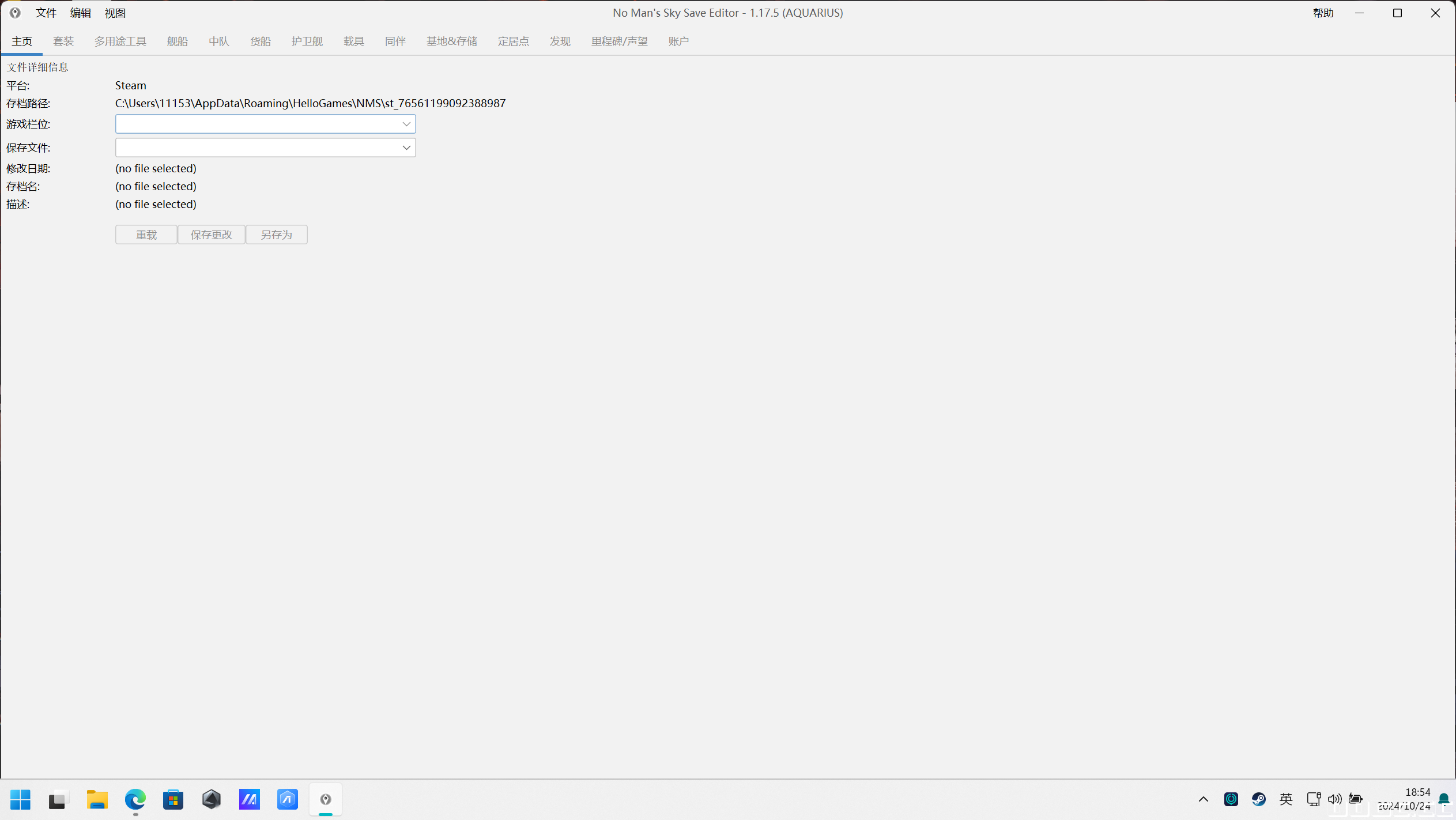Switch to the 货船 tab
The image size is (1456, 820).
pos(261,41)
